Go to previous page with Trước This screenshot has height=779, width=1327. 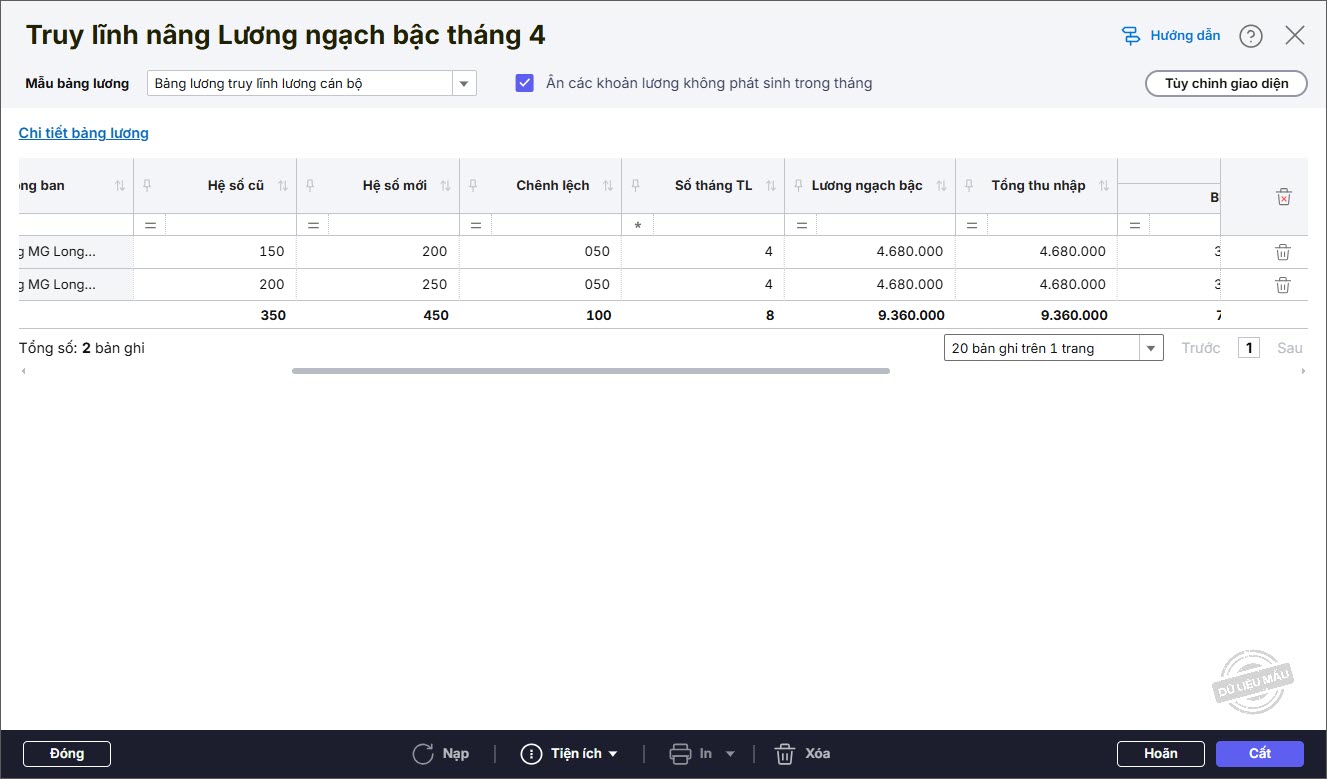(1201, 348)
